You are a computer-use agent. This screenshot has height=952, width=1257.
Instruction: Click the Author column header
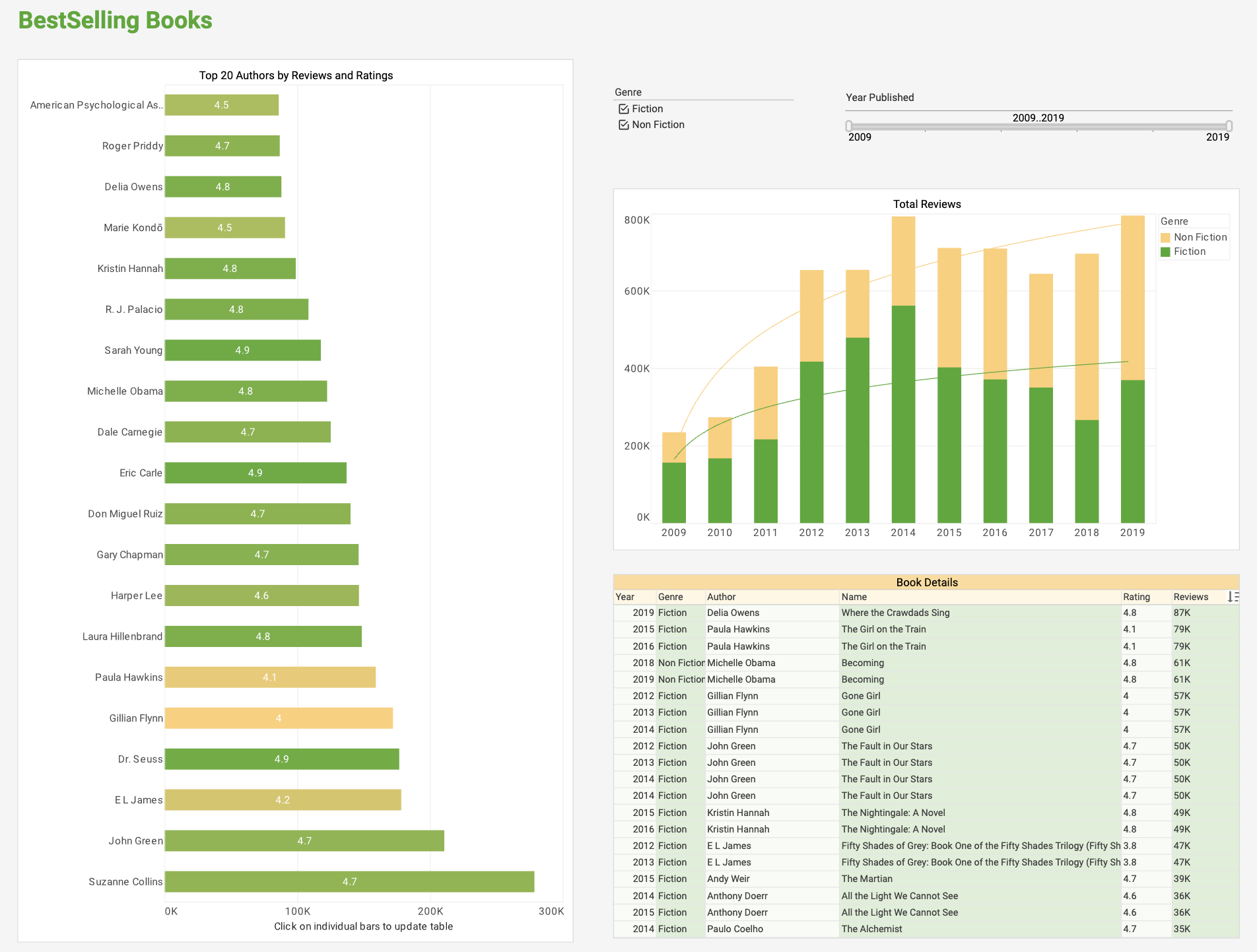772,597
